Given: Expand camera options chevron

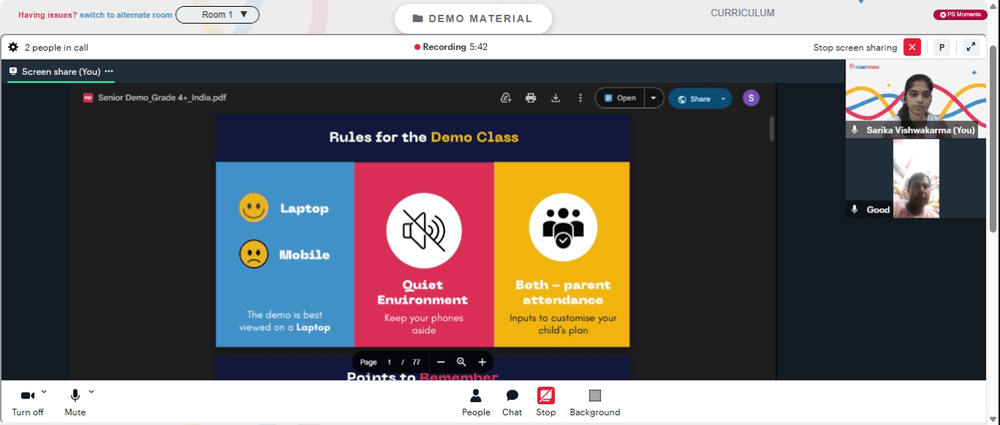Looking at the screenshot, I should click(44, 391).
